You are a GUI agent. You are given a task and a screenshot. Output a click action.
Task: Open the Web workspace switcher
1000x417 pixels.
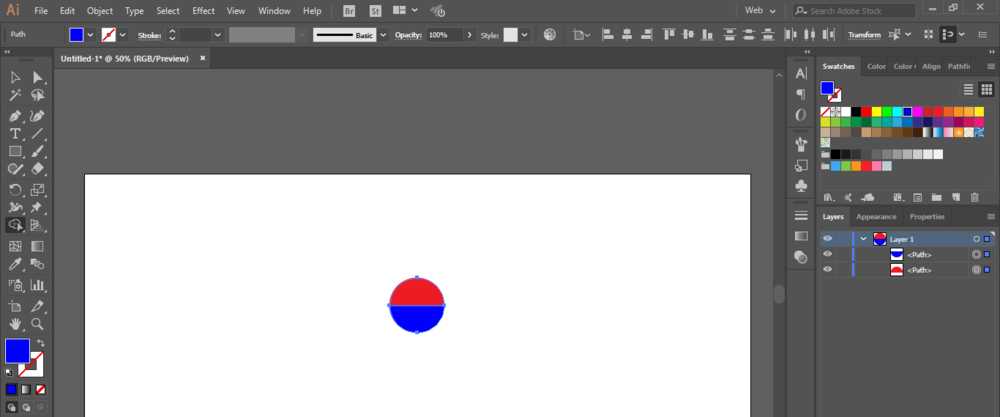tap(760, 11)
